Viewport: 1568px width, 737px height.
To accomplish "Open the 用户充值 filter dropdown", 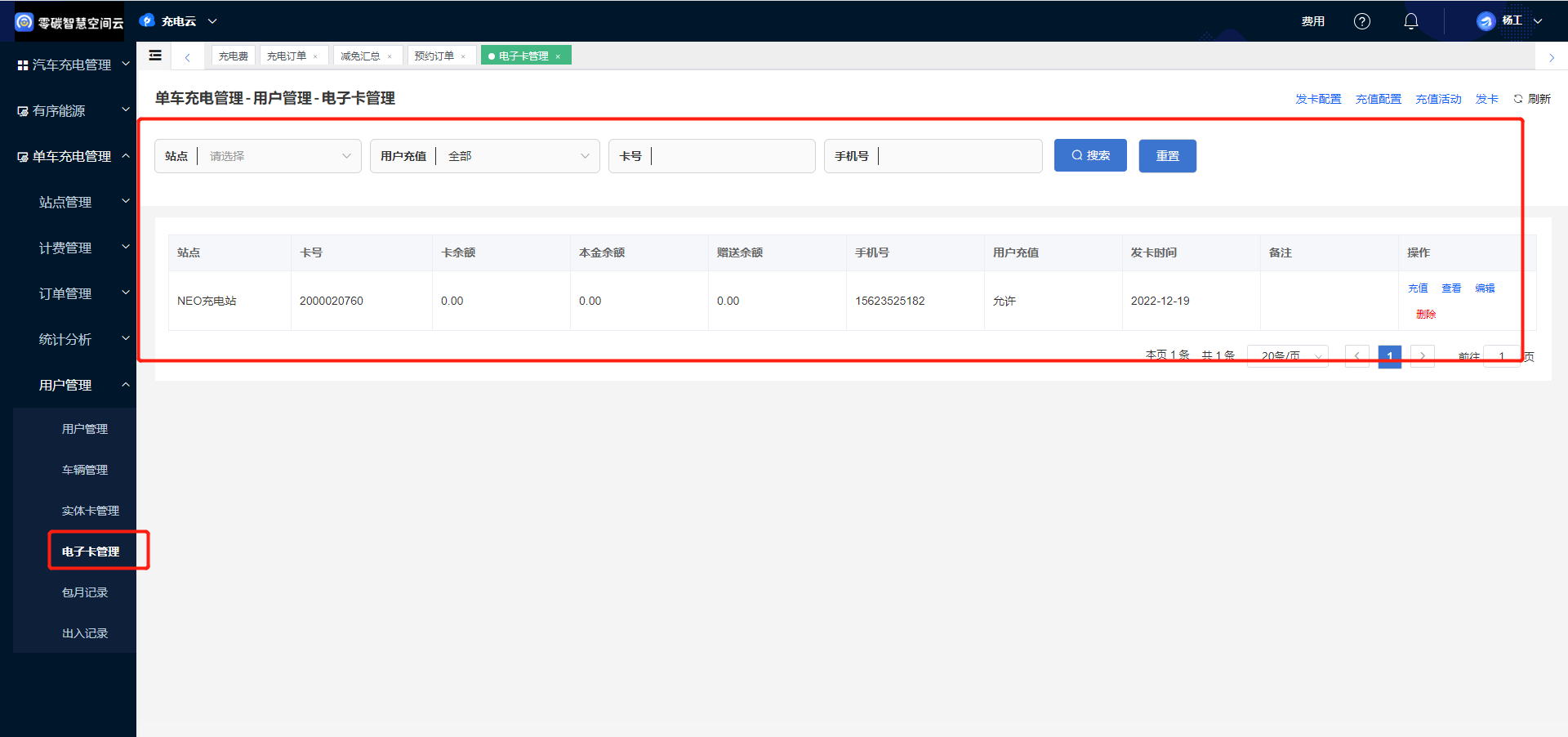I will point(485,156).
